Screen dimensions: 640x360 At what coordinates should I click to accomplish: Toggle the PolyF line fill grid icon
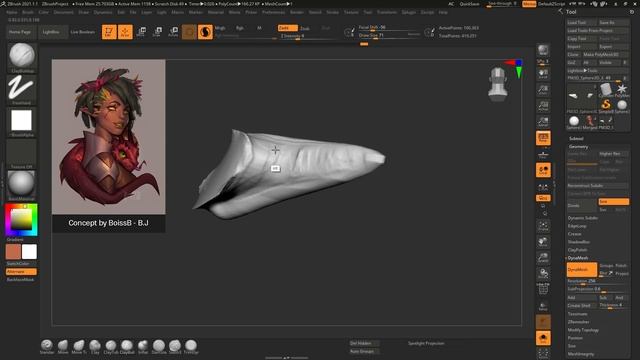pyautogui.click(x=543, y=289)
